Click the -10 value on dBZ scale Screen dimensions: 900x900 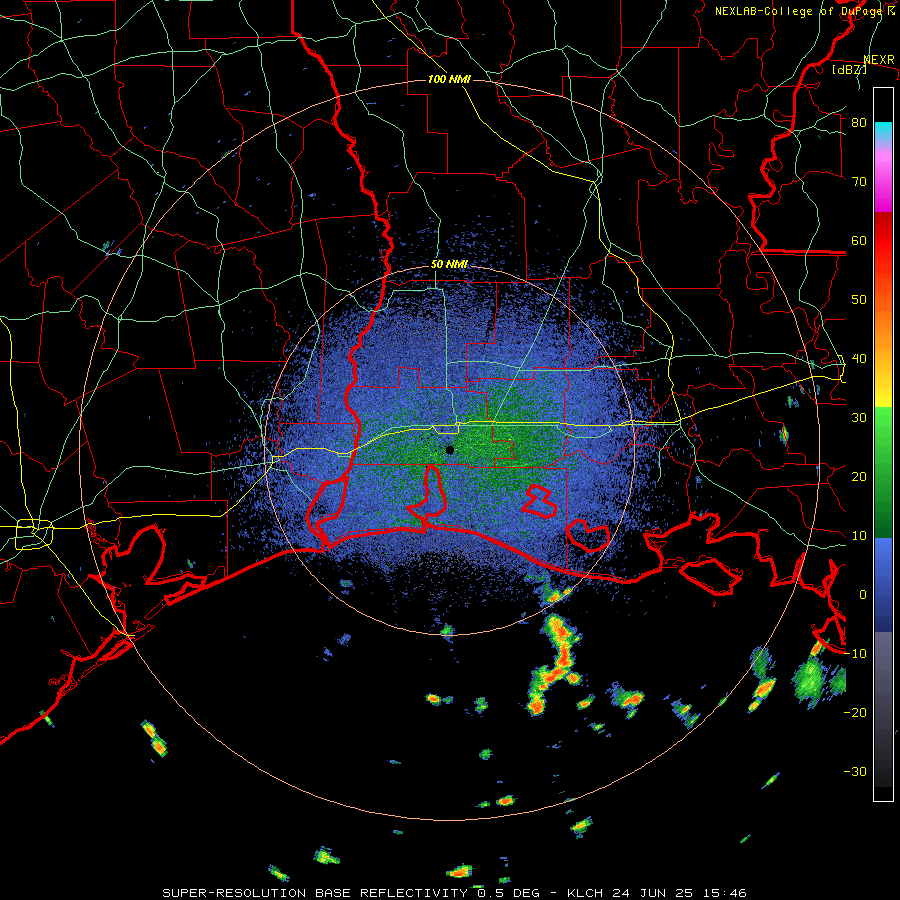855,654
